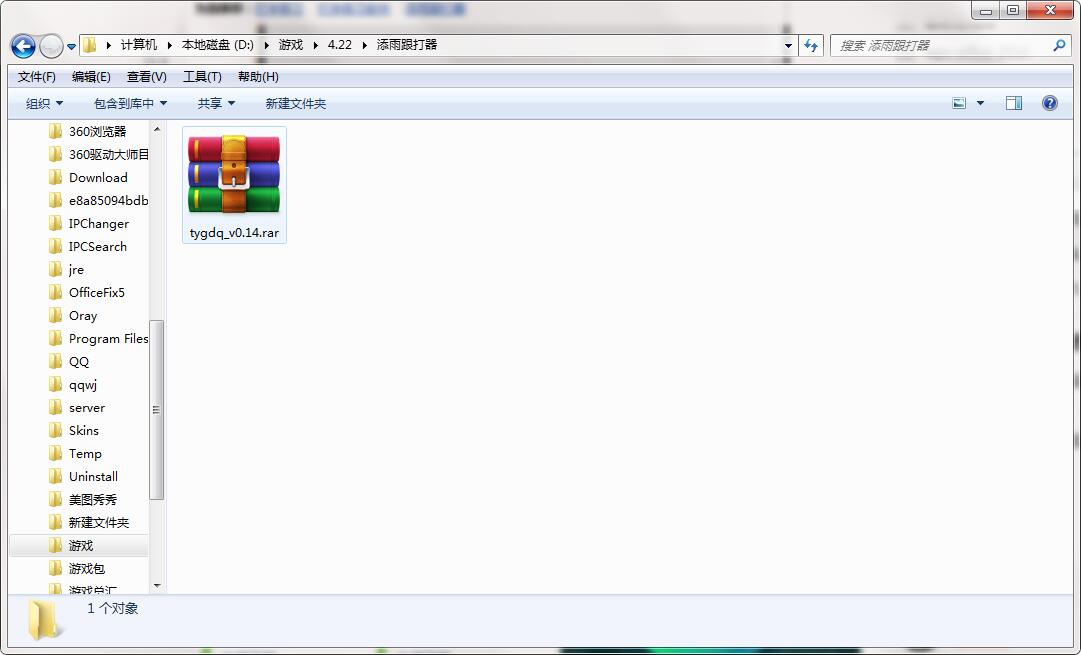Click the 新建文件夹 toolbar button
The width and height of the screenshot is (1081, 655).
point(296,103)
